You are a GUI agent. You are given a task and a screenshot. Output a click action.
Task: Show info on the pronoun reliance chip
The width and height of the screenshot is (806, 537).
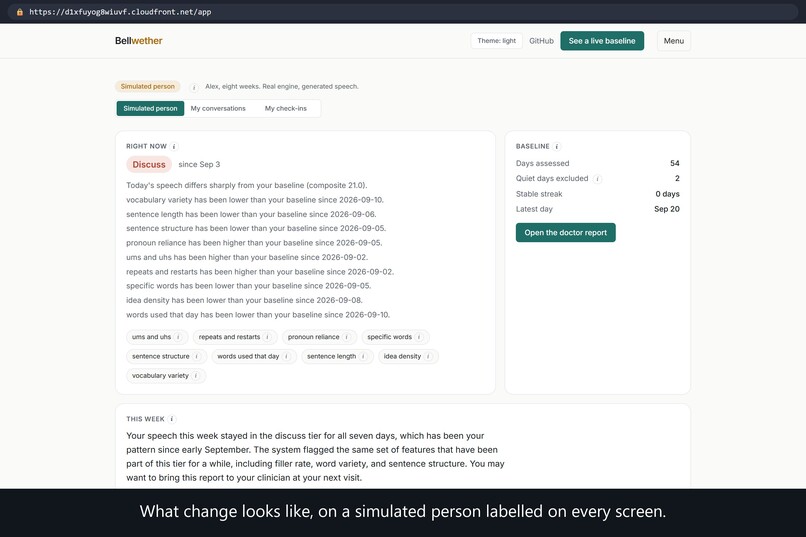pyautogui.click(x=347, y=337)
